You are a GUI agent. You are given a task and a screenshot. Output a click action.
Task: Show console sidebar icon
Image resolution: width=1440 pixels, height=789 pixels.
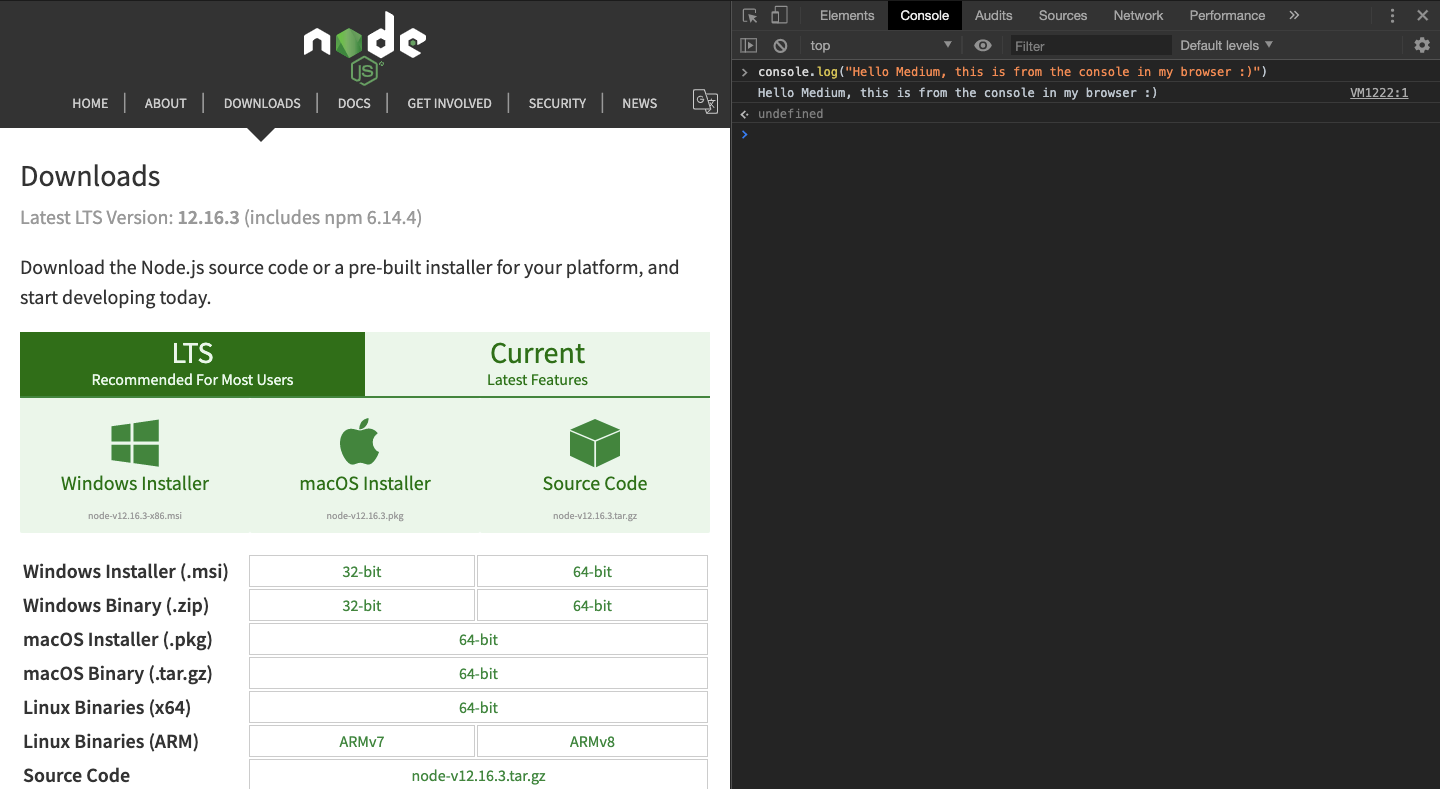pos(748,45)
